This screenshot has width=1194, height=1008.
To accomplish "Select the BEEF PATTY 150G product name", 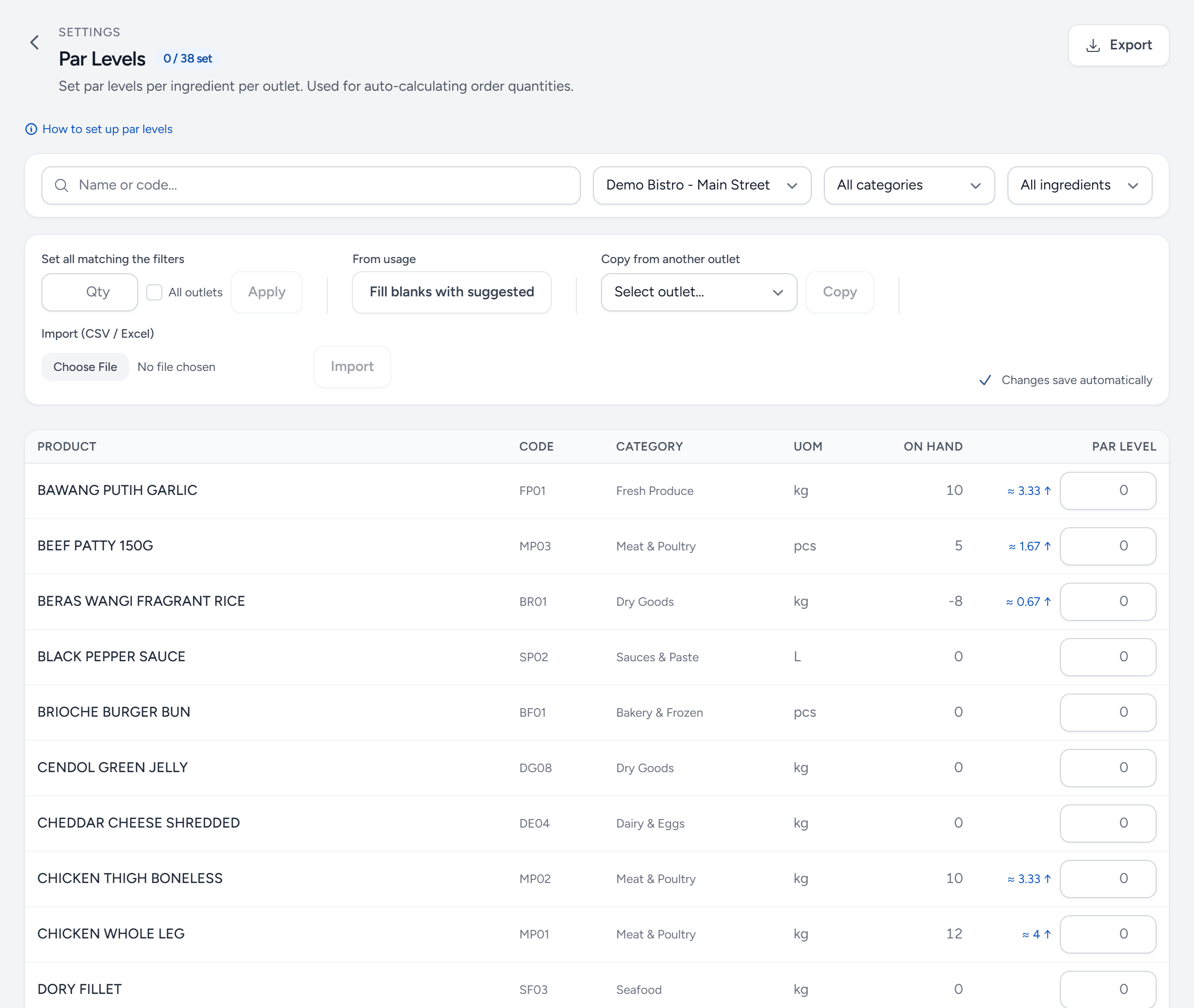I will coord(95,546).
